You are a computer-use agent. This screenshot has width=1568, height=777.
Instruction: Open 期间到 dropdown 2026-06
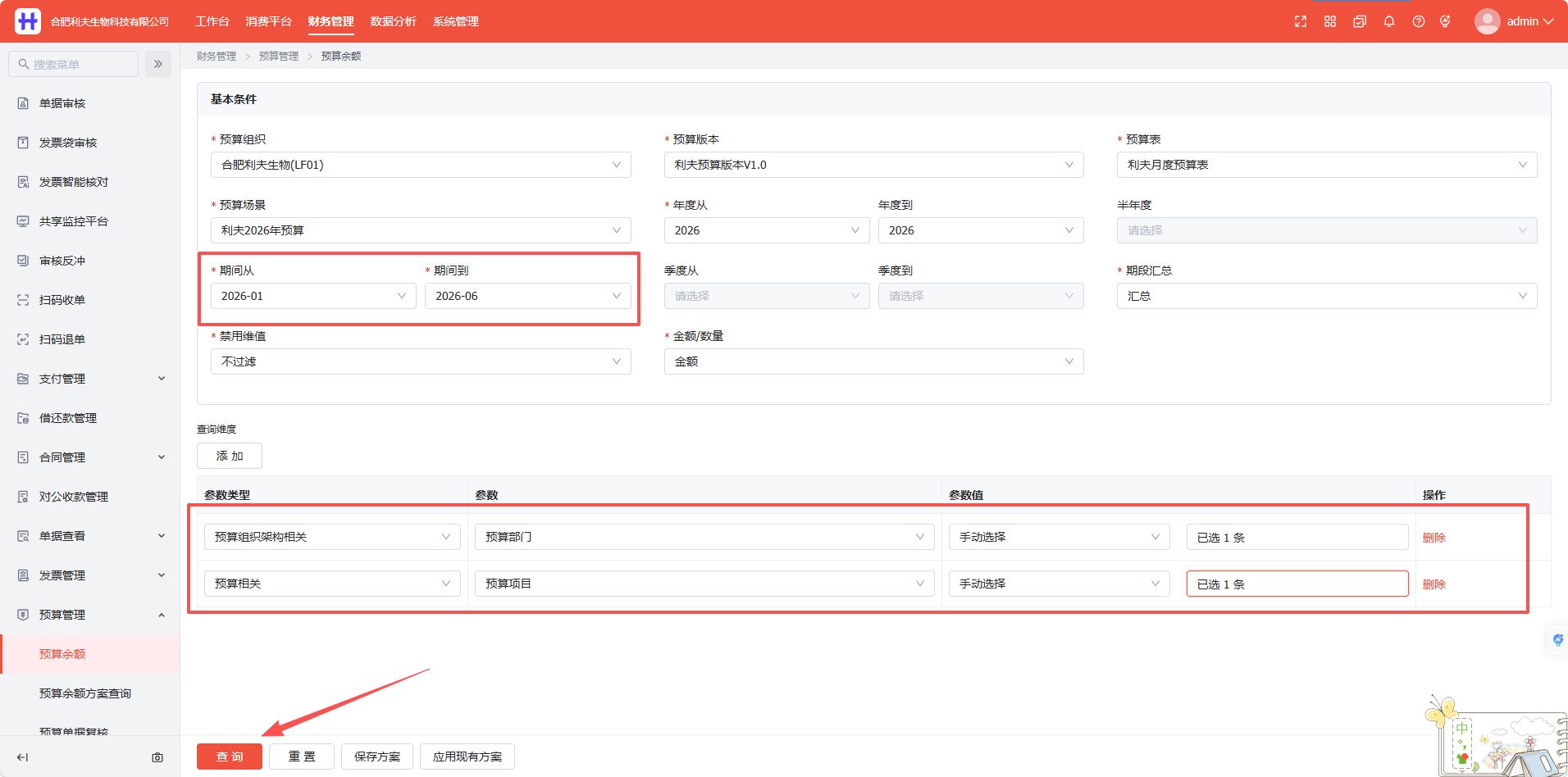pos(528,296)
